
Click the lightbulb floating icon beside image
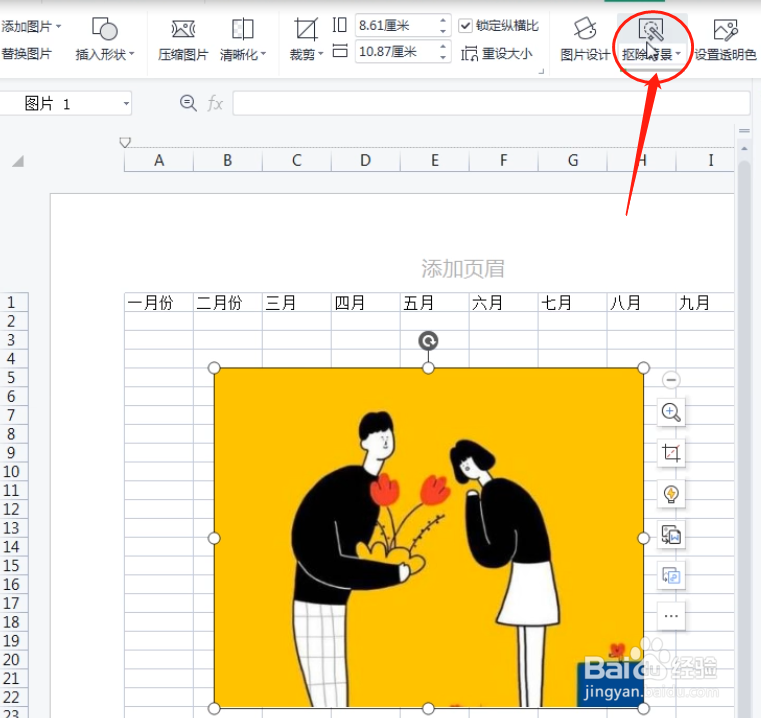[671, 494]
